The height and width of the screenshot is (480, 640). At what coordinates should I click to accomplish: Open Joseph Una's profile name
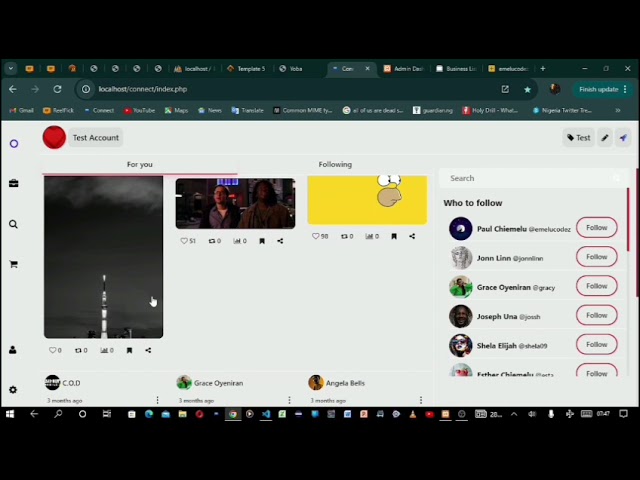pos(497,316)
